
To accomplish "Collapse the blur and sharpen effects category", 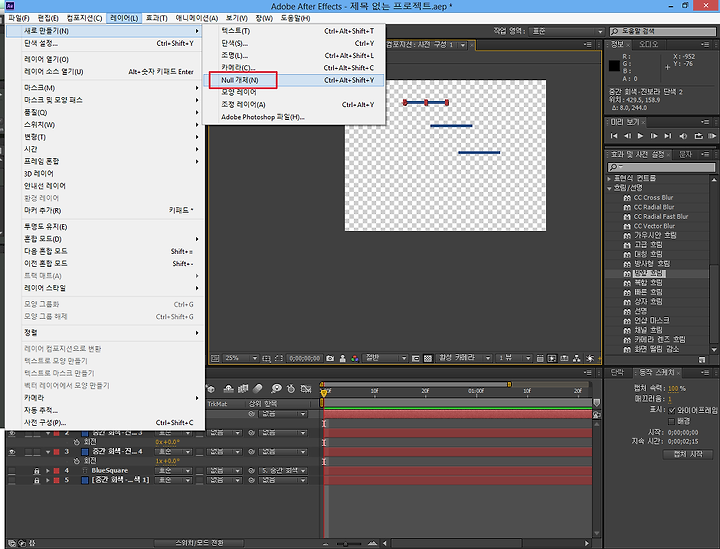I will tap(609, 188).
